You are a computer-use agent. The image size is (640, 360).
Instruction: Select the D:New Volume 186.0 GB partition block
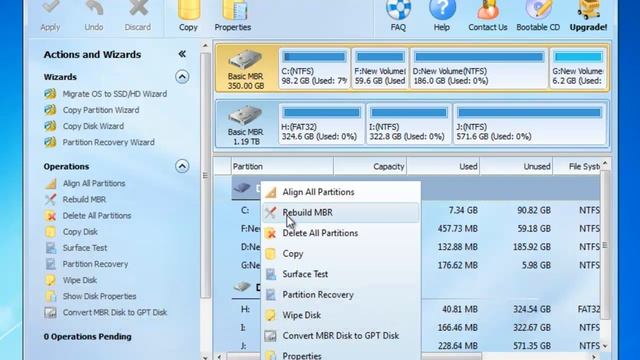point(479,68)
